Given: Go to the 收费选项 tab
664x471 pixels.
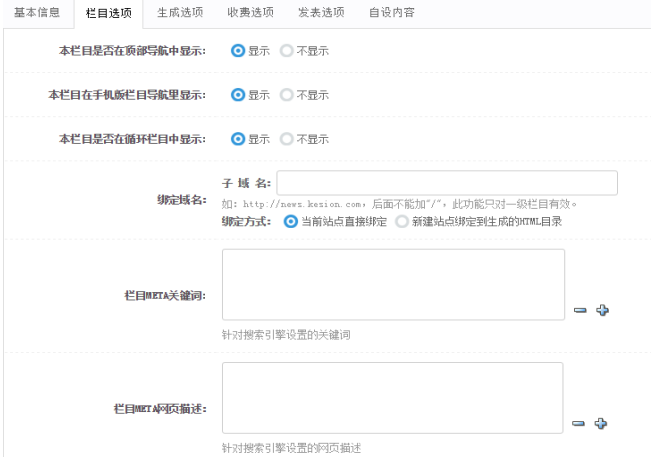Looking at the screenshot, I should click(250, 13).
